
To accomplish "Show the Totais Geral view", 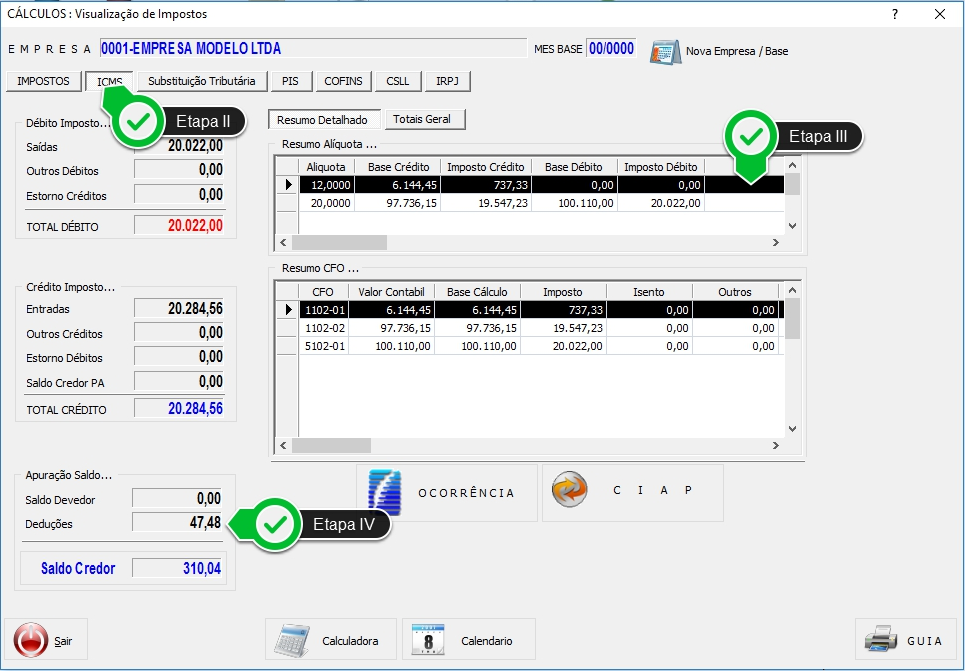I will point(422,119).
